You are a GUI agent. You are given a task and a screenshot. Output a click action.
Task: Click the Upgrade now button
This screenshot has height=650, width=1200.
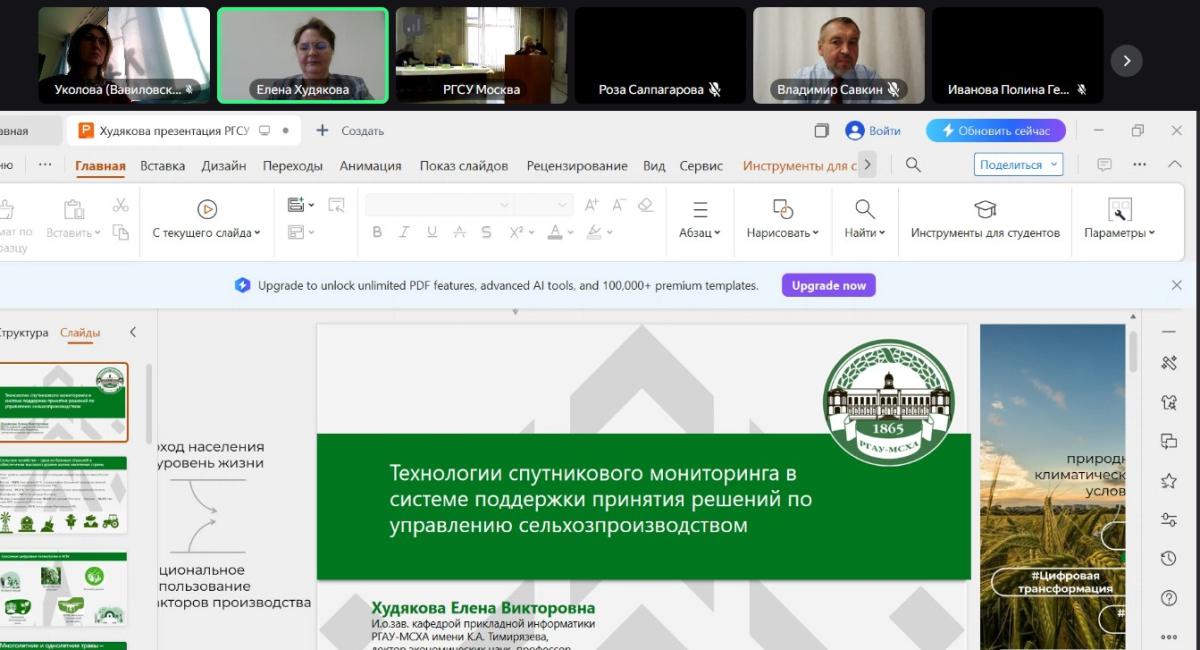pos(828,285)
